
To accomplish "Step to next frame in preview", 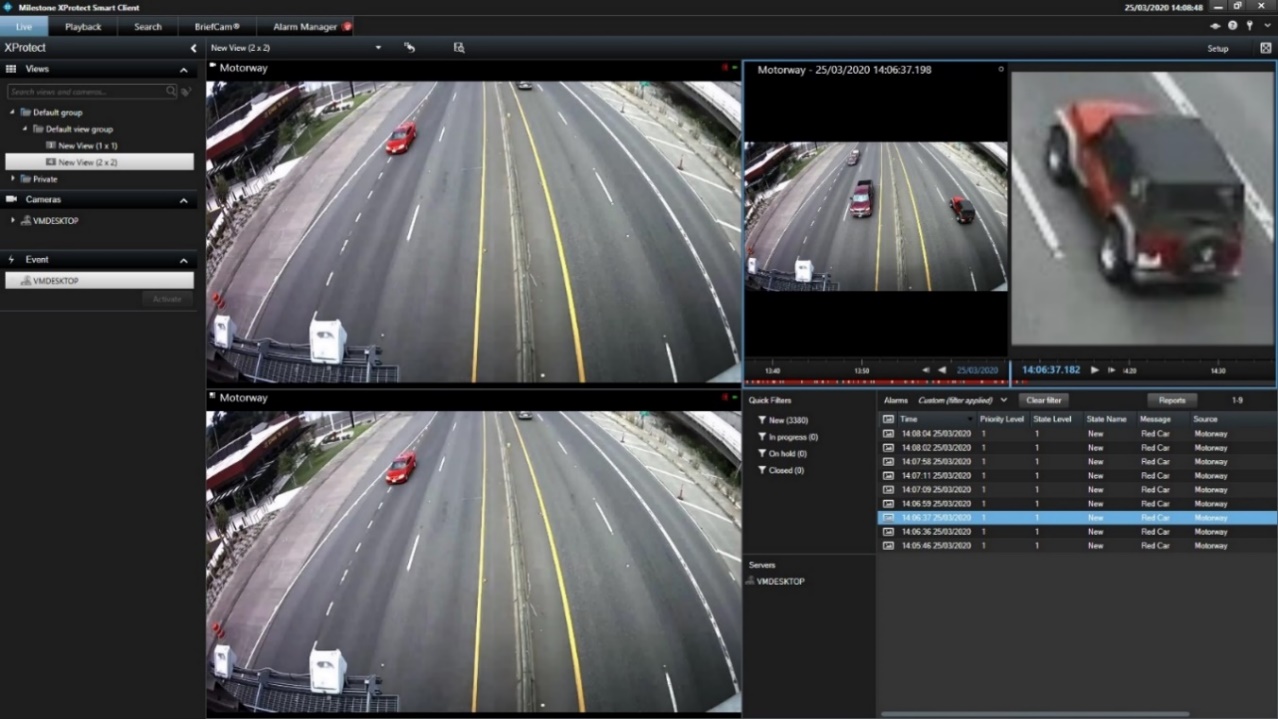I will tap(1111, 370).
